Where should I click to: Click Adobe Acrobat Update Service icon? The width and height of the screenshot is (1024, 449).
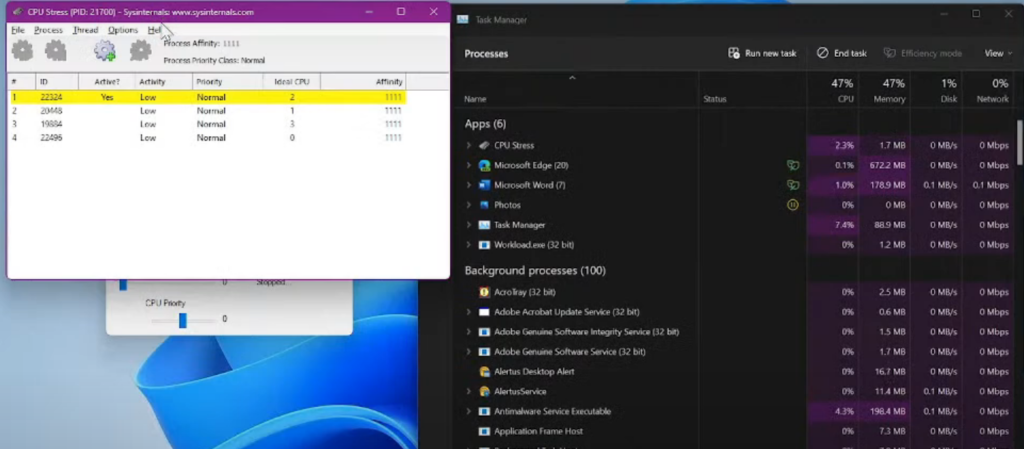pyautogui.click(x=484, y=312)
